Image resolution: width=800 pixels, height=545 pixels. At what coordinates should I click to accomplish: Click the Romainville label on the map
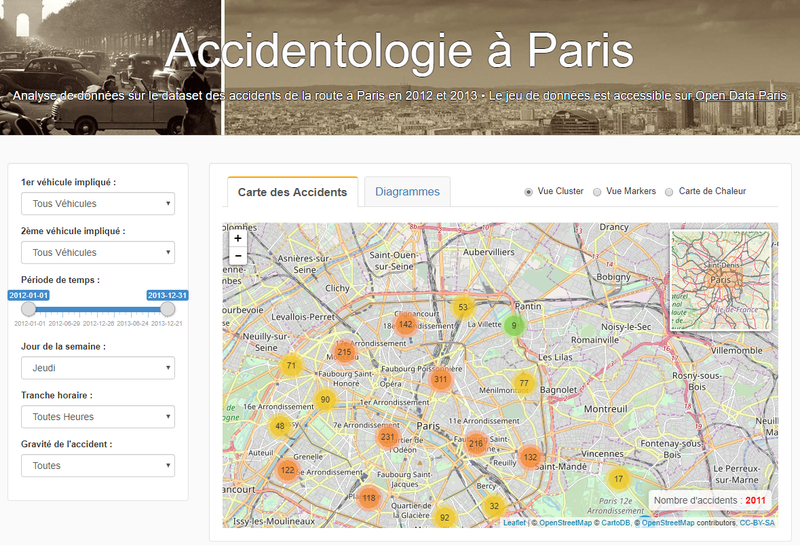[x=594, y=340]
